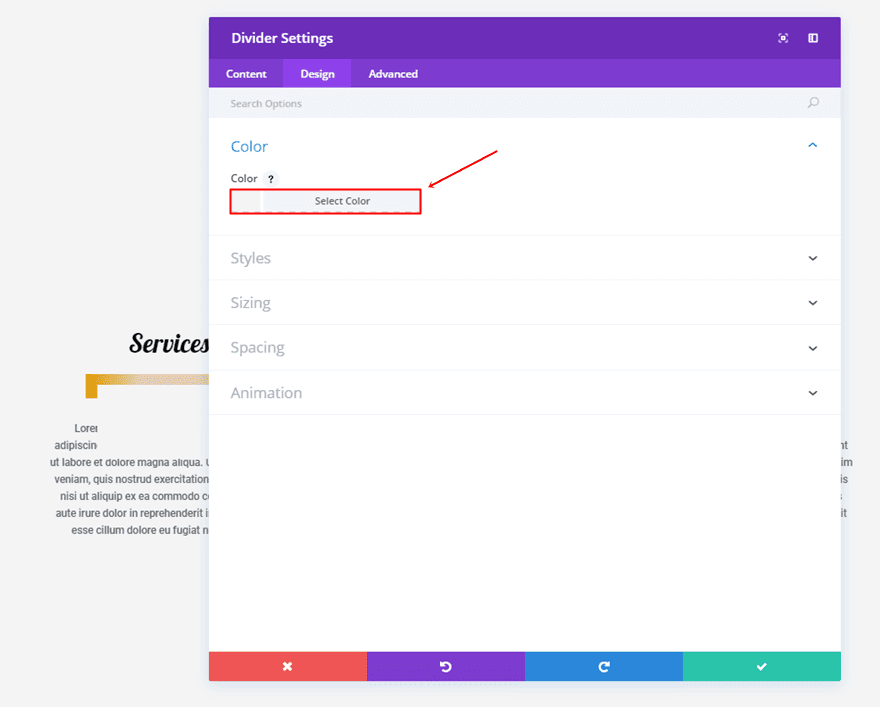Save changes with the green checkmark
This screenshot has height=707, width=880.
pyautogui.click(x=761, y=666)
